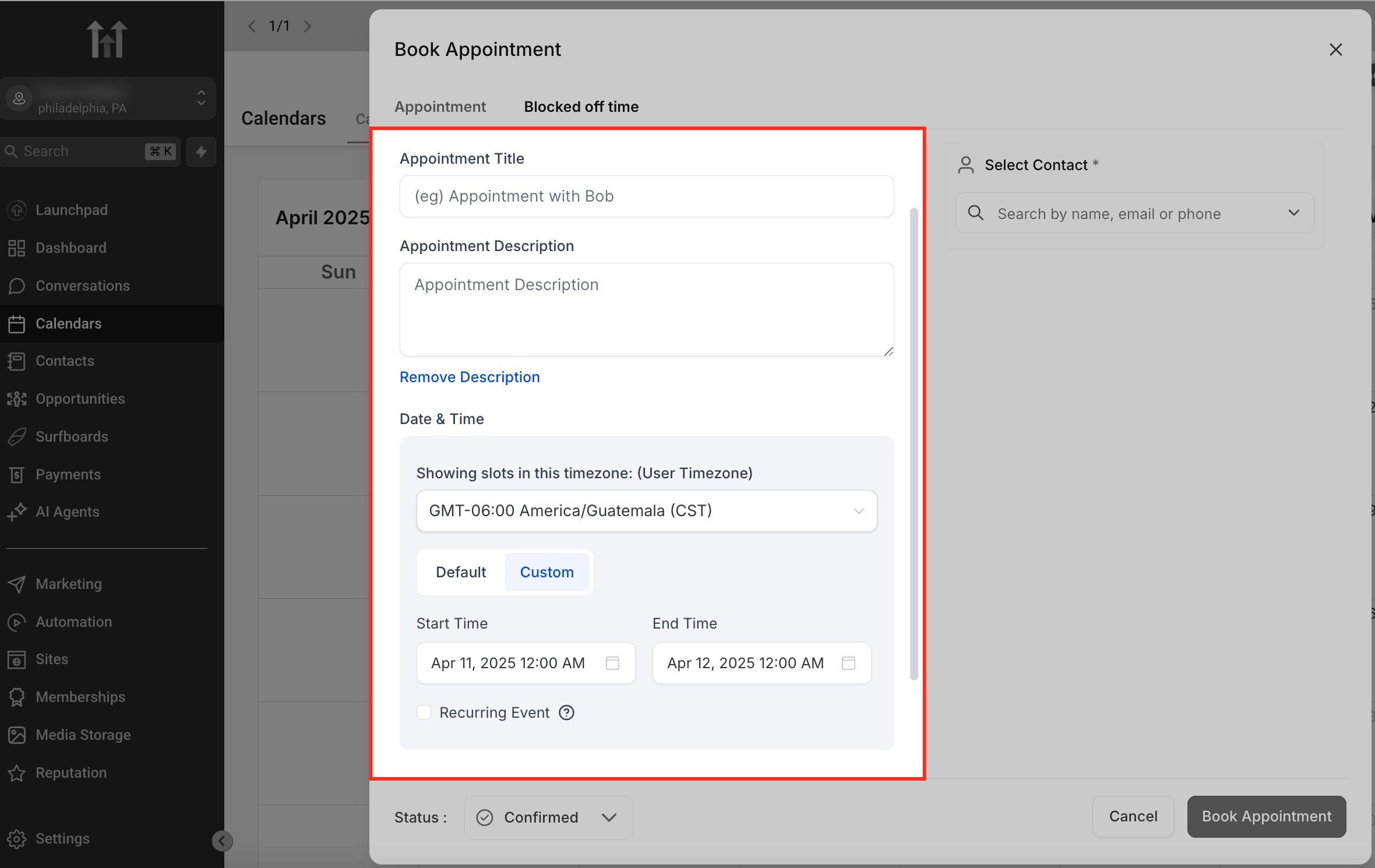Open the Select Contact search dropdown

1134,213
